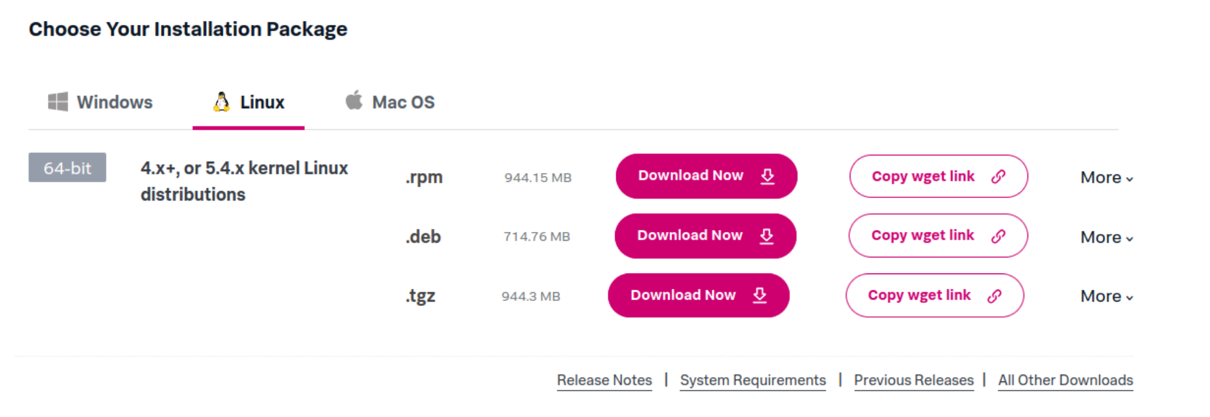Expand More options for .tgz package
Viewport: 1210px width, 417px height.
pos(1106,297)
